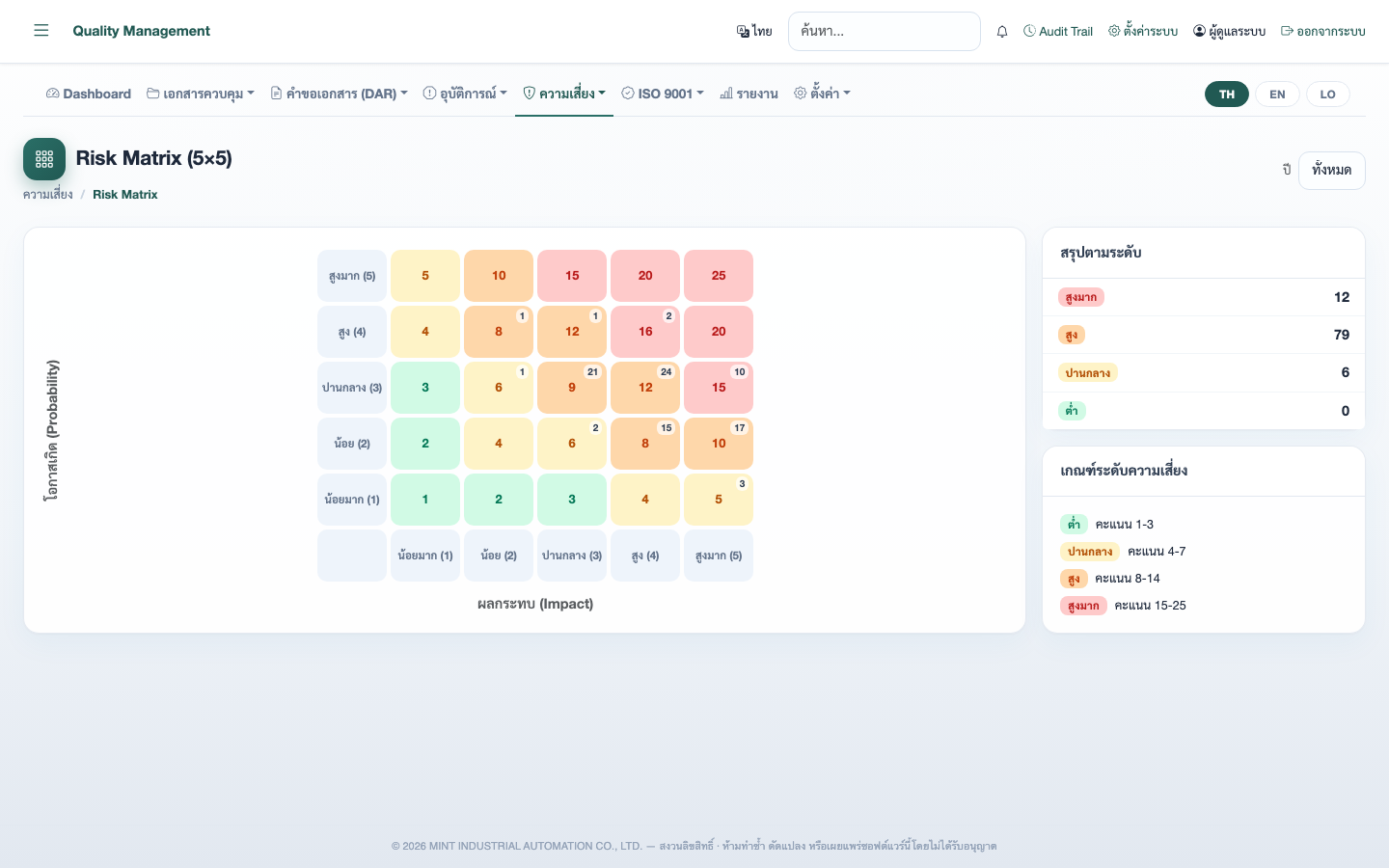Select cell 5 with badge 3
1389x868 pixels.
coord(719,500)
